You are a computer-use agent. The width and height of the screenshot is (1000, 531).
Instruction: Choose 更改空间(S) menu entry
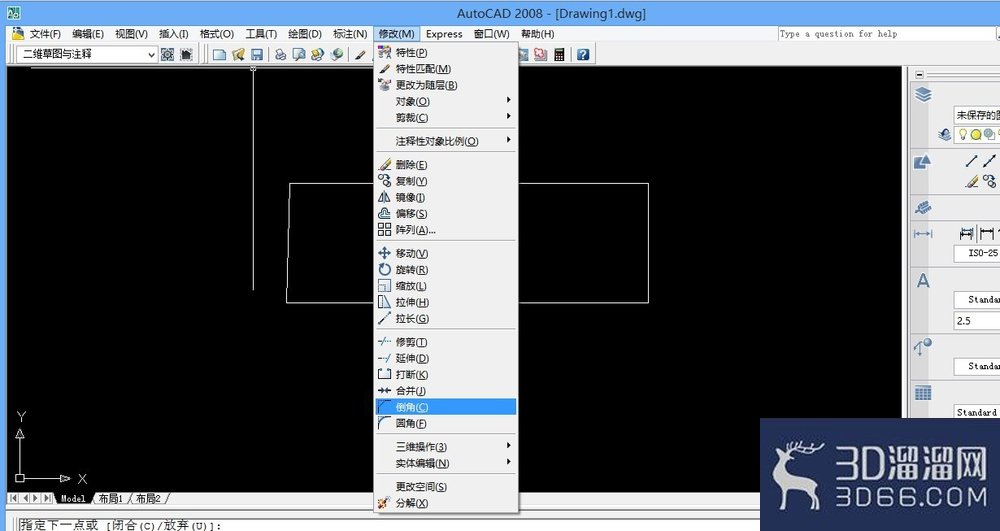click(x=446, y=486)
